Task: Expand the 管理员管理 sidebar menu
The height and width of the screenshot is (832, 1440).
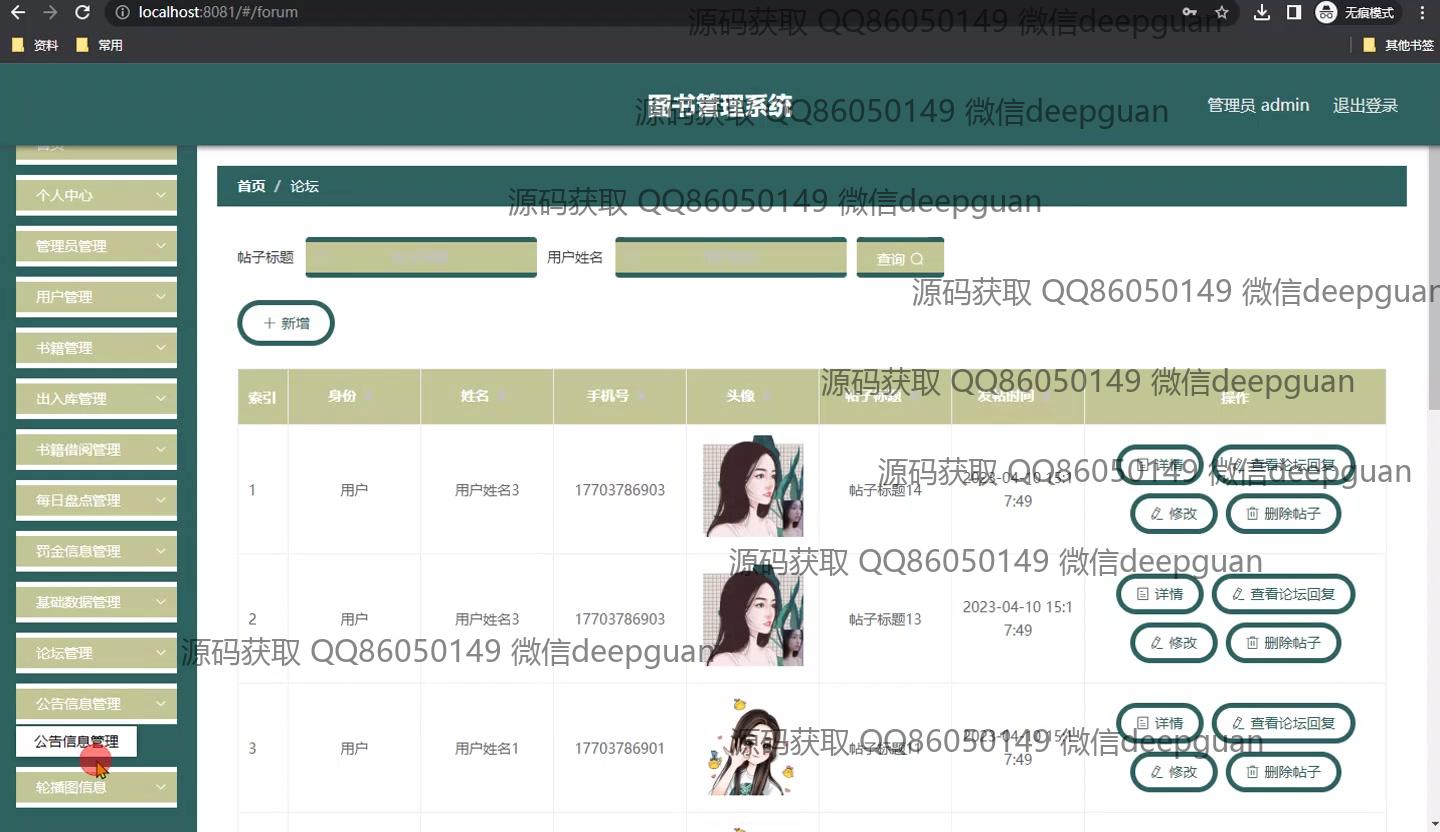Action: (x=96, y=246)
